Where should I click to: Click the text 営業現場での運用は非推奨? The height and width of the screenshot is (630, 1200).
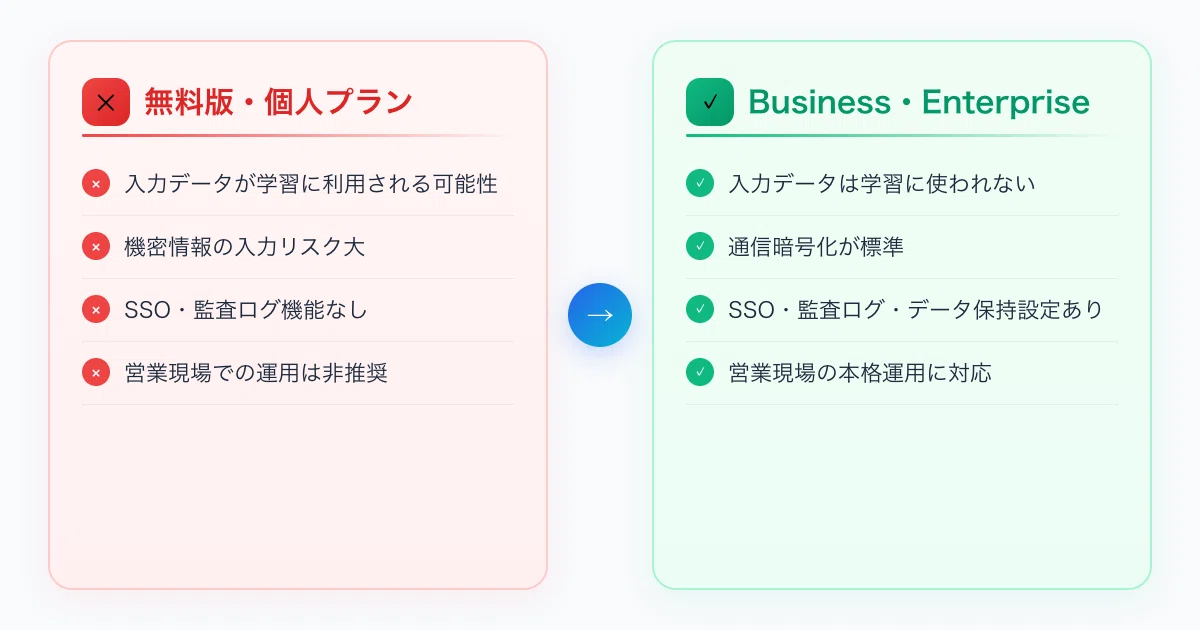pyautogui.click(x=256, y=373)
